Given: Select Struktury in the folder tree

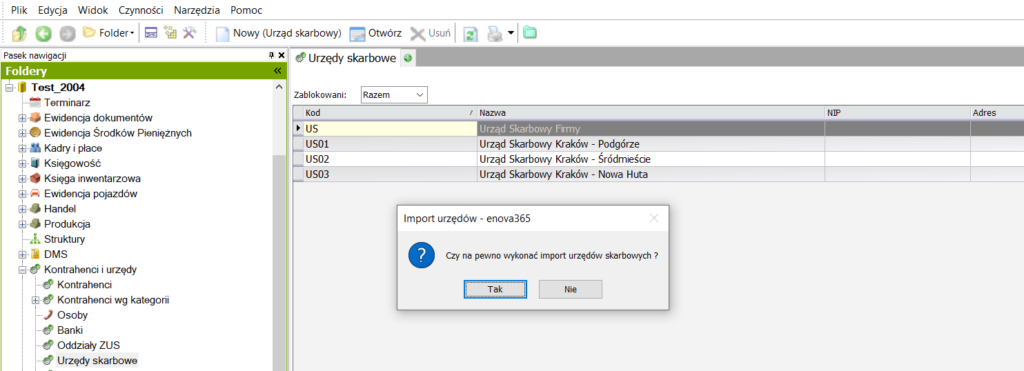Looking at the screenshot, I should click(x=64, y=239).
